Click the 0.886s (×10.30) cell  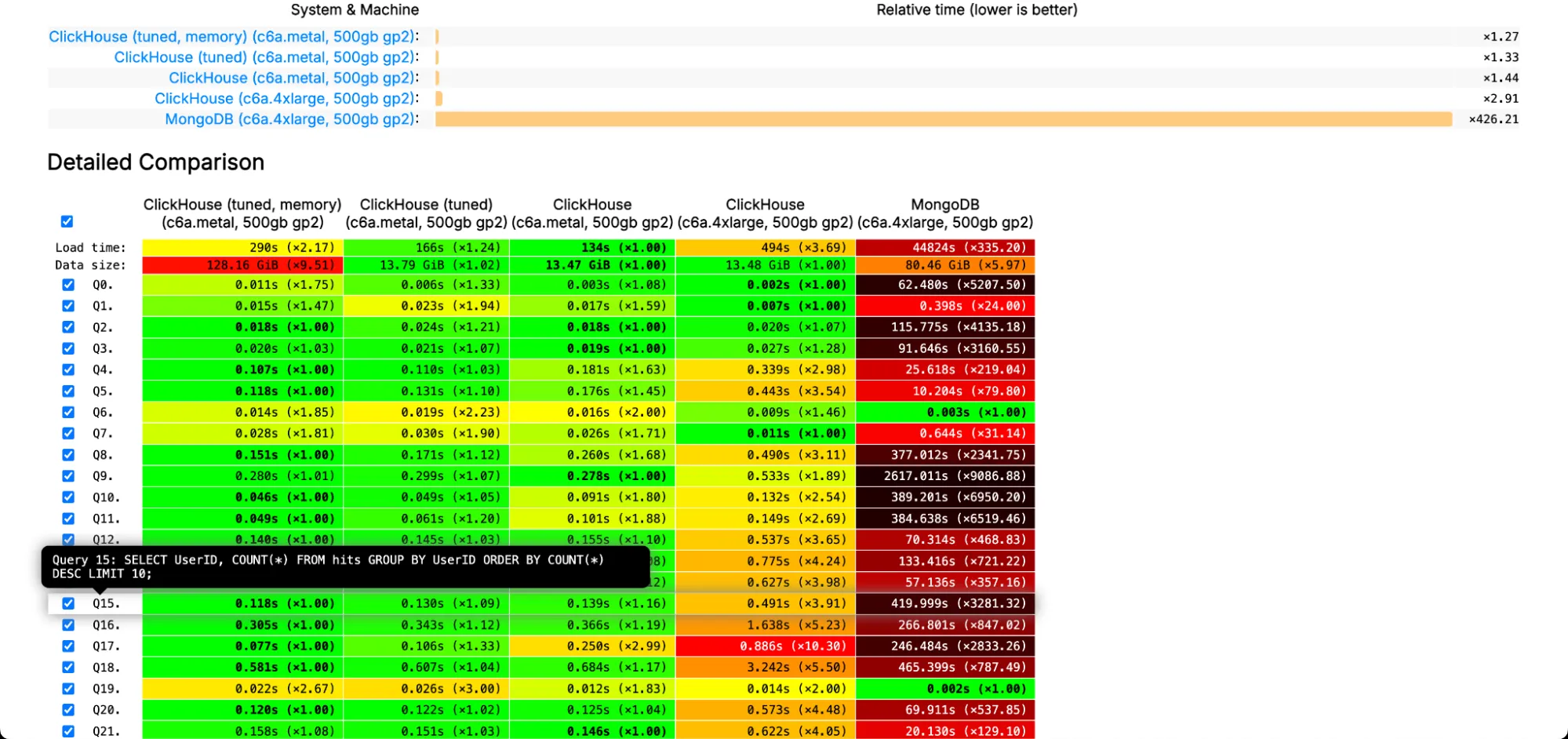pos(766,646)
